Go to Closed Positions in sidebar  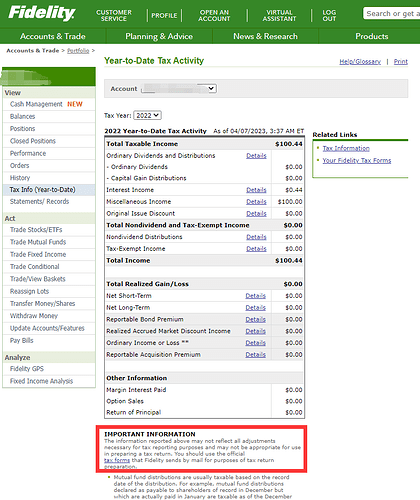click(33, 141)
